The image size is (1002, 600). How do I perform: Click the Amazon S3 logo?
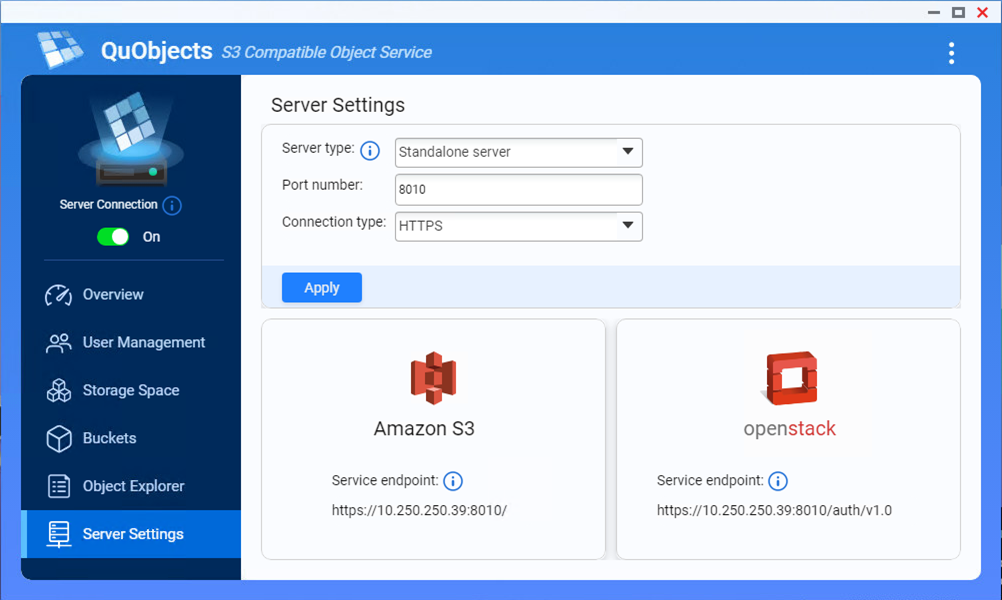point(433,378)
